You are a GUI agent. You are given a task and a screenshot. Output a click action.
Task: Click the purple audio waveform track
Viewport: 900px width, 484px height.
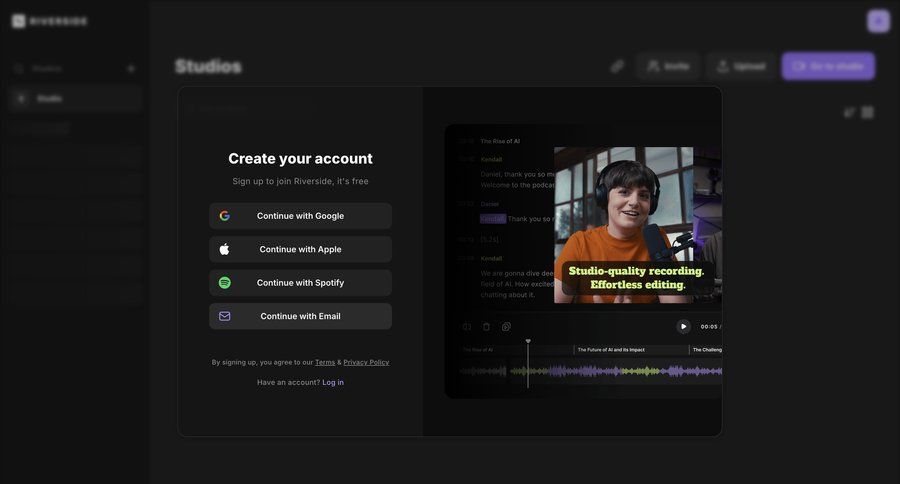pos(591,371)
